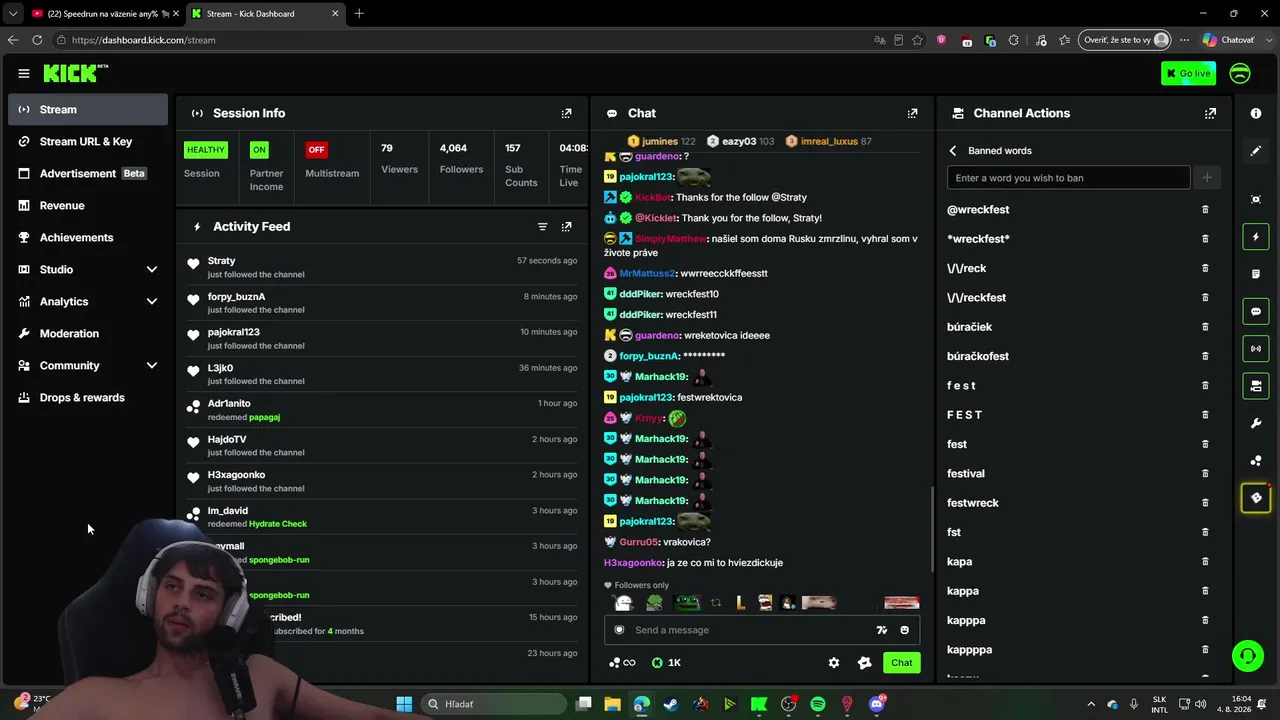
Task: Go back from Banned words list
Action: (x=953, y=151)
